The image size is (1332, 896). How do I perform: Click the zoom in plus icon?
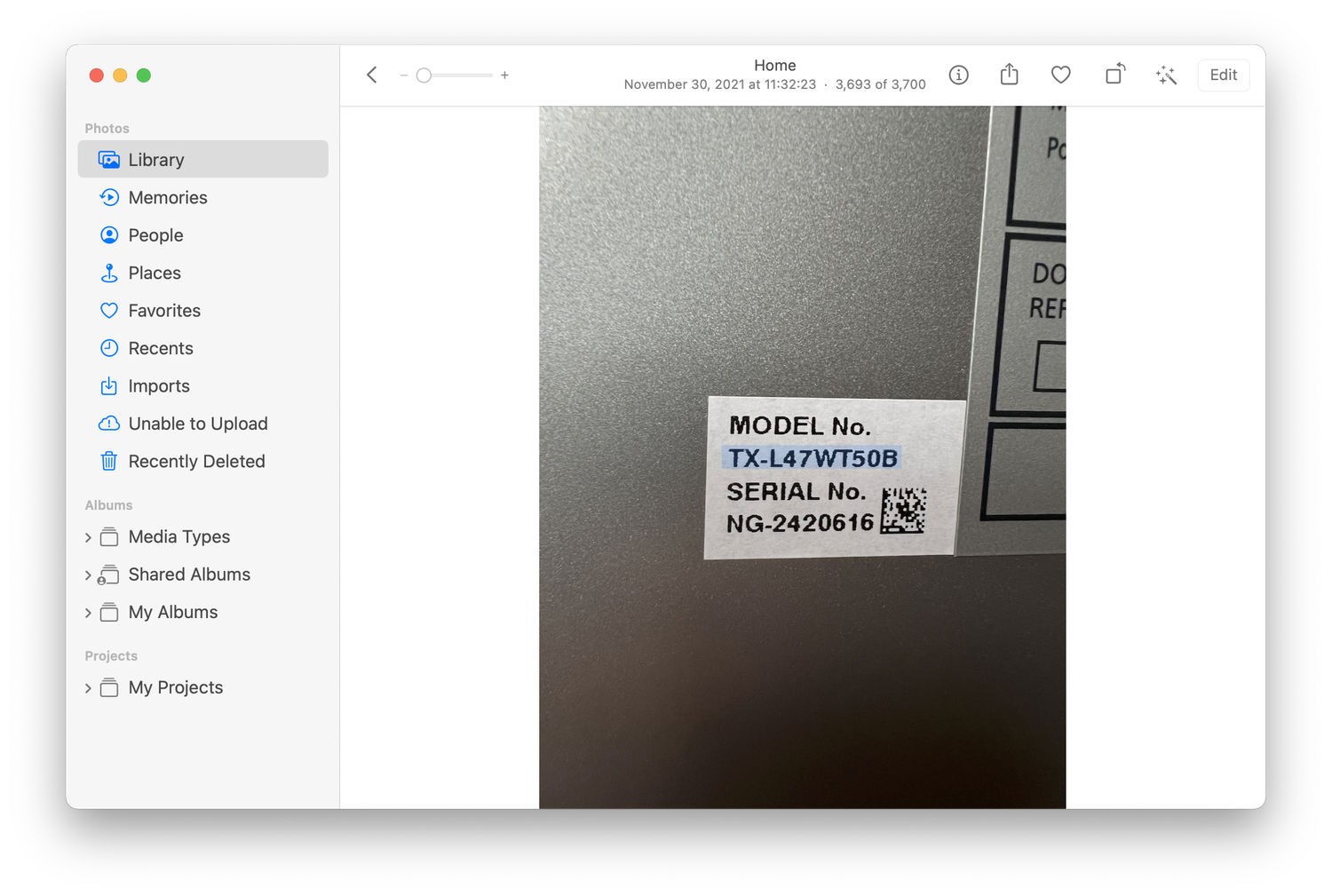point(504,75)
